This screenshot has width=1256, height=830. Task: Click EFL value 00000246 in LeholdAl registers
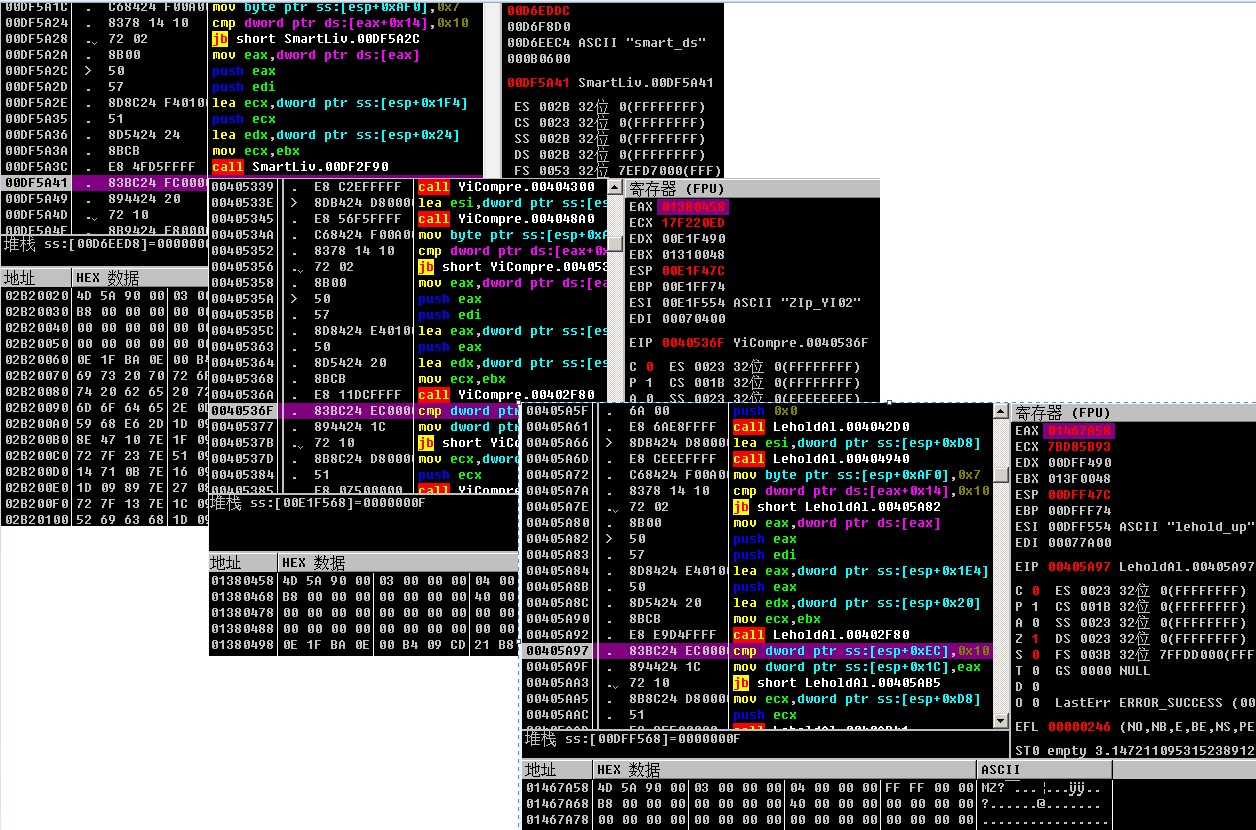click(1079, 727)
